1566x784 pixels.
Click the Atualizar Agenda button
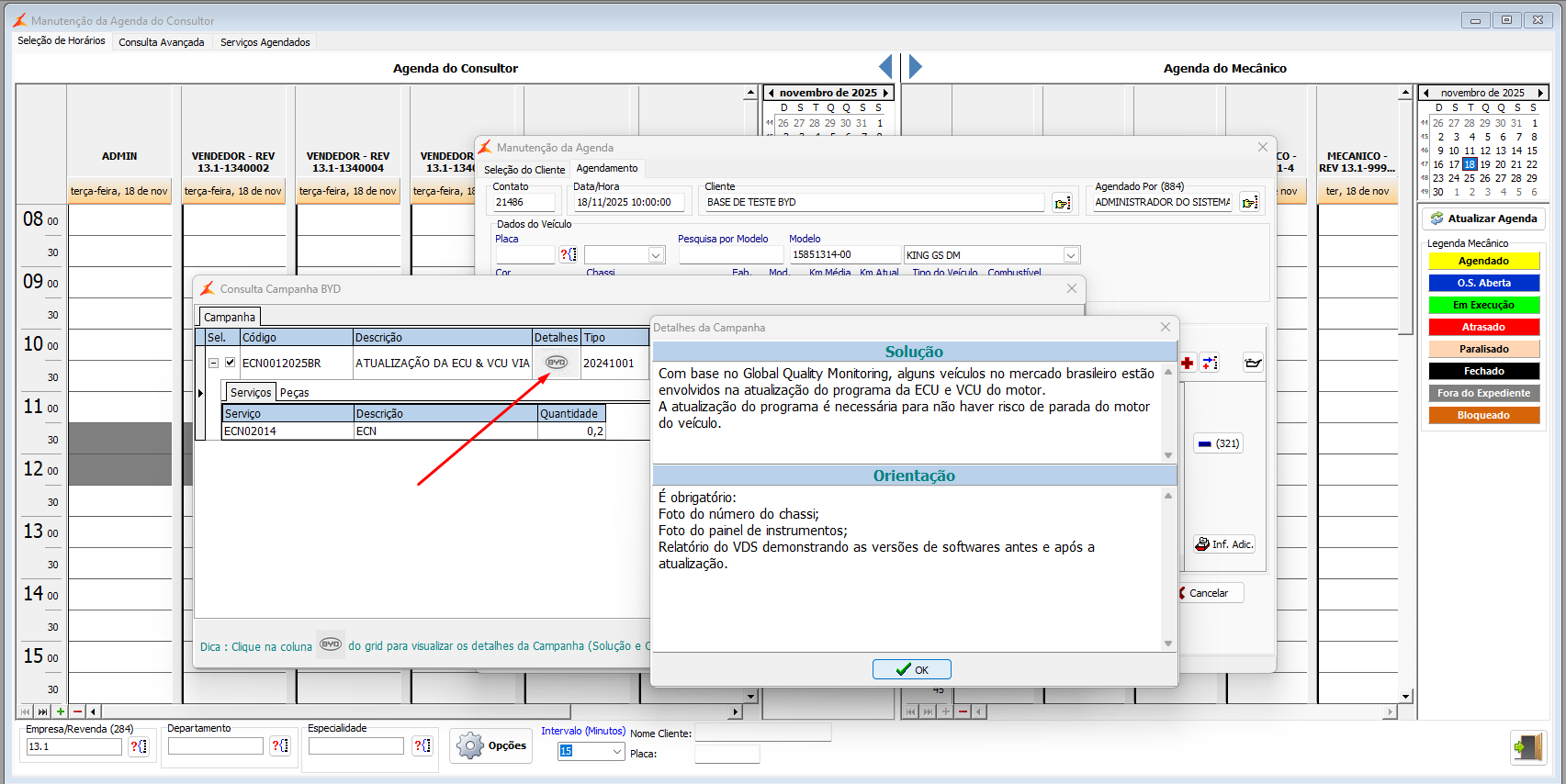(x=1483, y=218)
